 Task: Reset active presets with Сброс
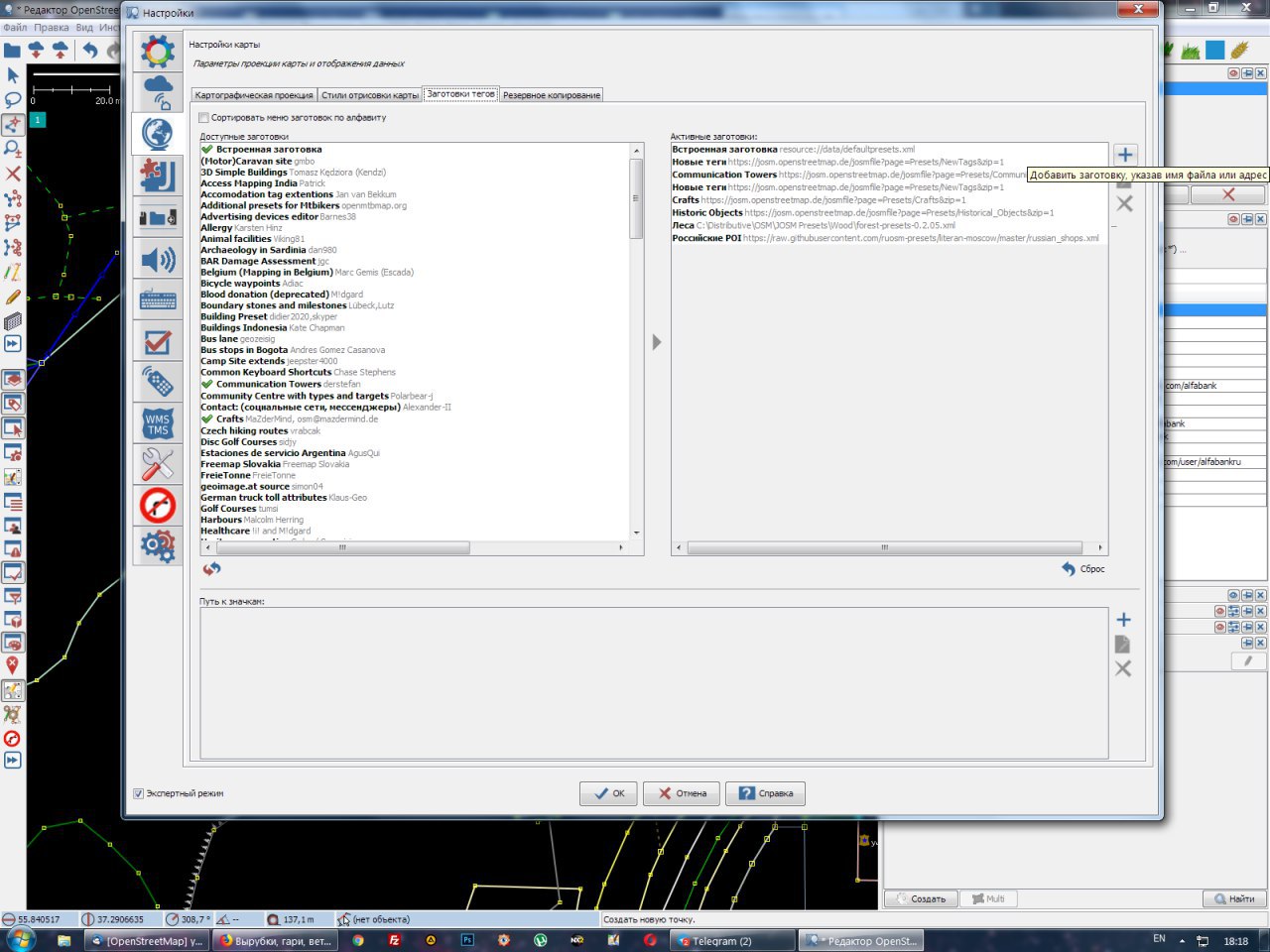(1082, 569)
